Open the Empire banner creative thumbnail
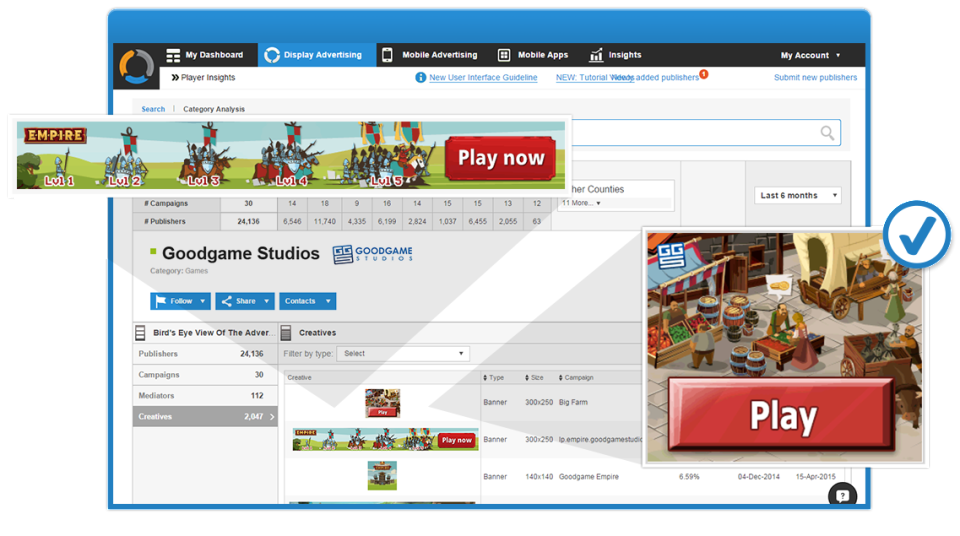The image size is (960, 536). point(386,440)
